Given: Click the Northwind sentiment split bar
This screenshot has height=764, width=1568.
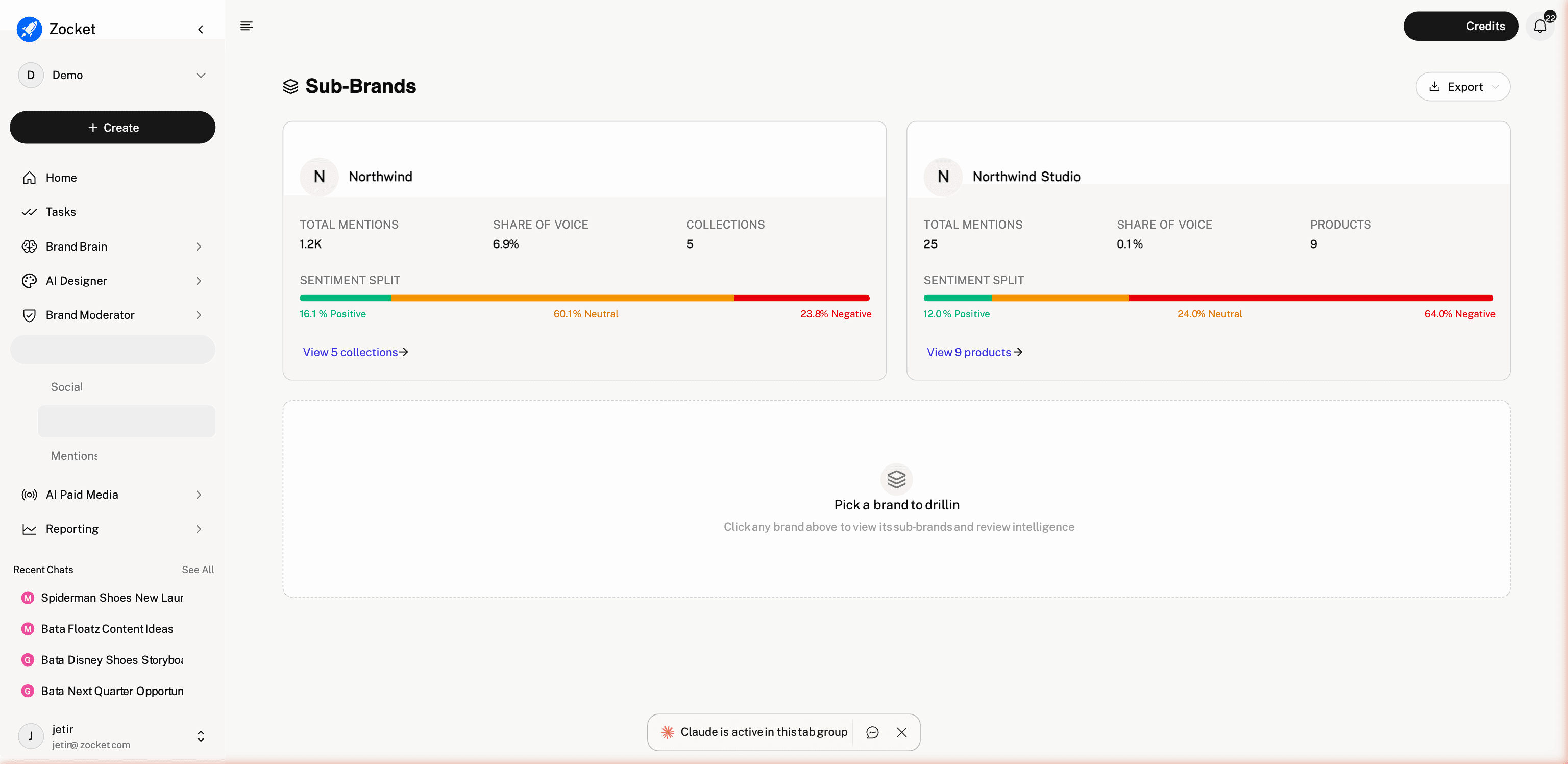Looking at the screenshot, I should point(584,298).
